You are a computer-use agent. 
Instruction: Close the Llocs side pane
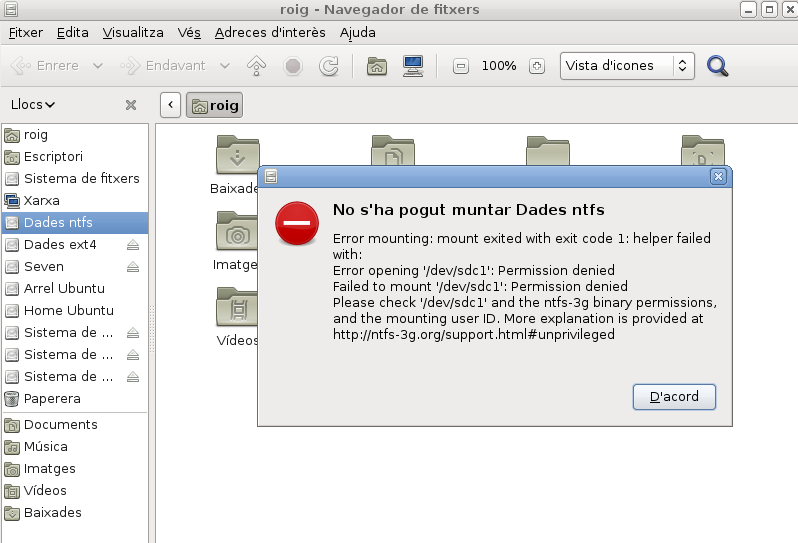[131, 105]
